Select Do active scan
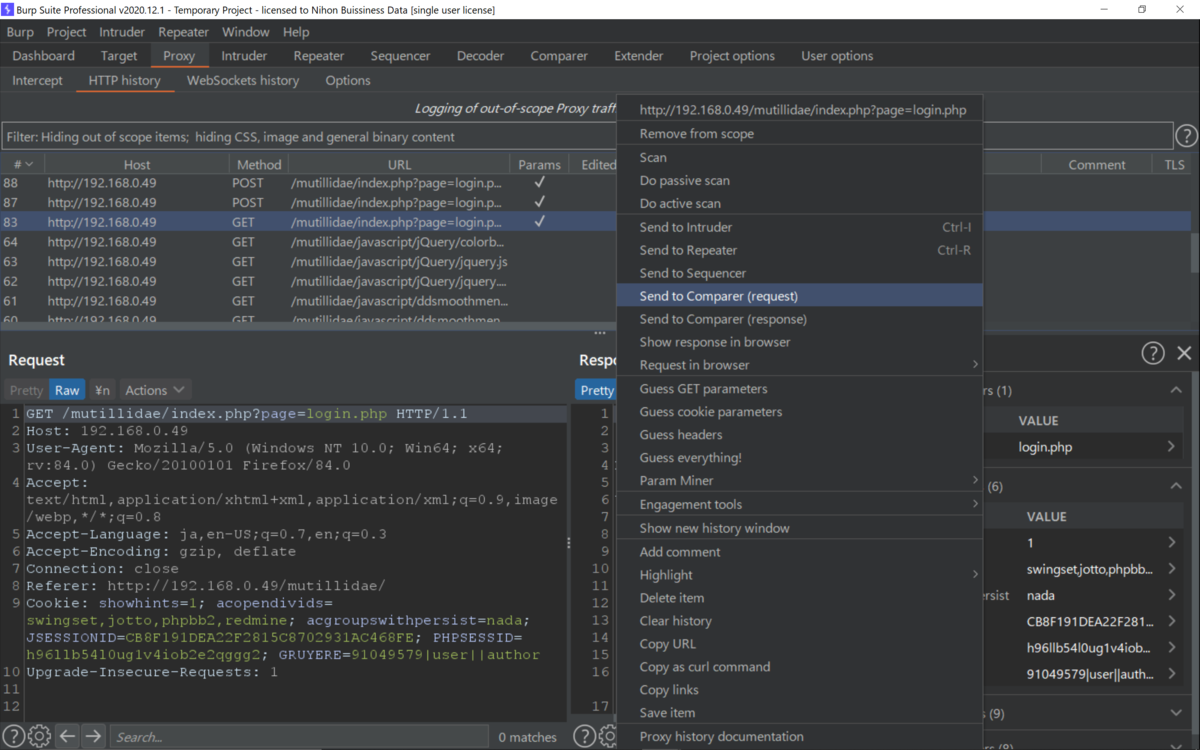This screenshot has height=750, width=1200. [800, 203]
